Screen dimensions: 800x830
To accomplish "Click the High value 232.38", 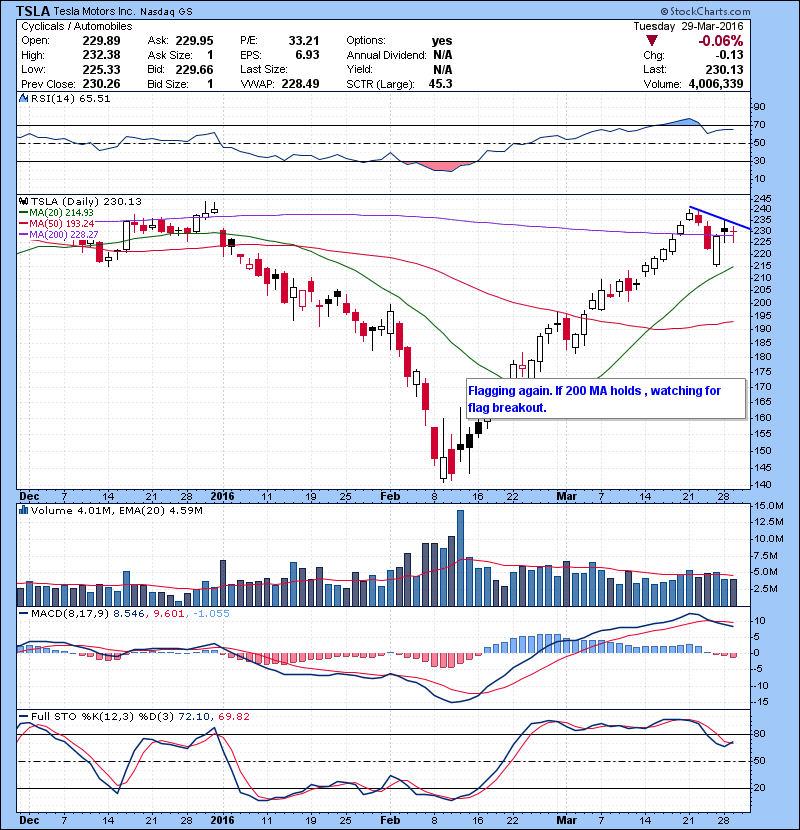I will 101,55.
